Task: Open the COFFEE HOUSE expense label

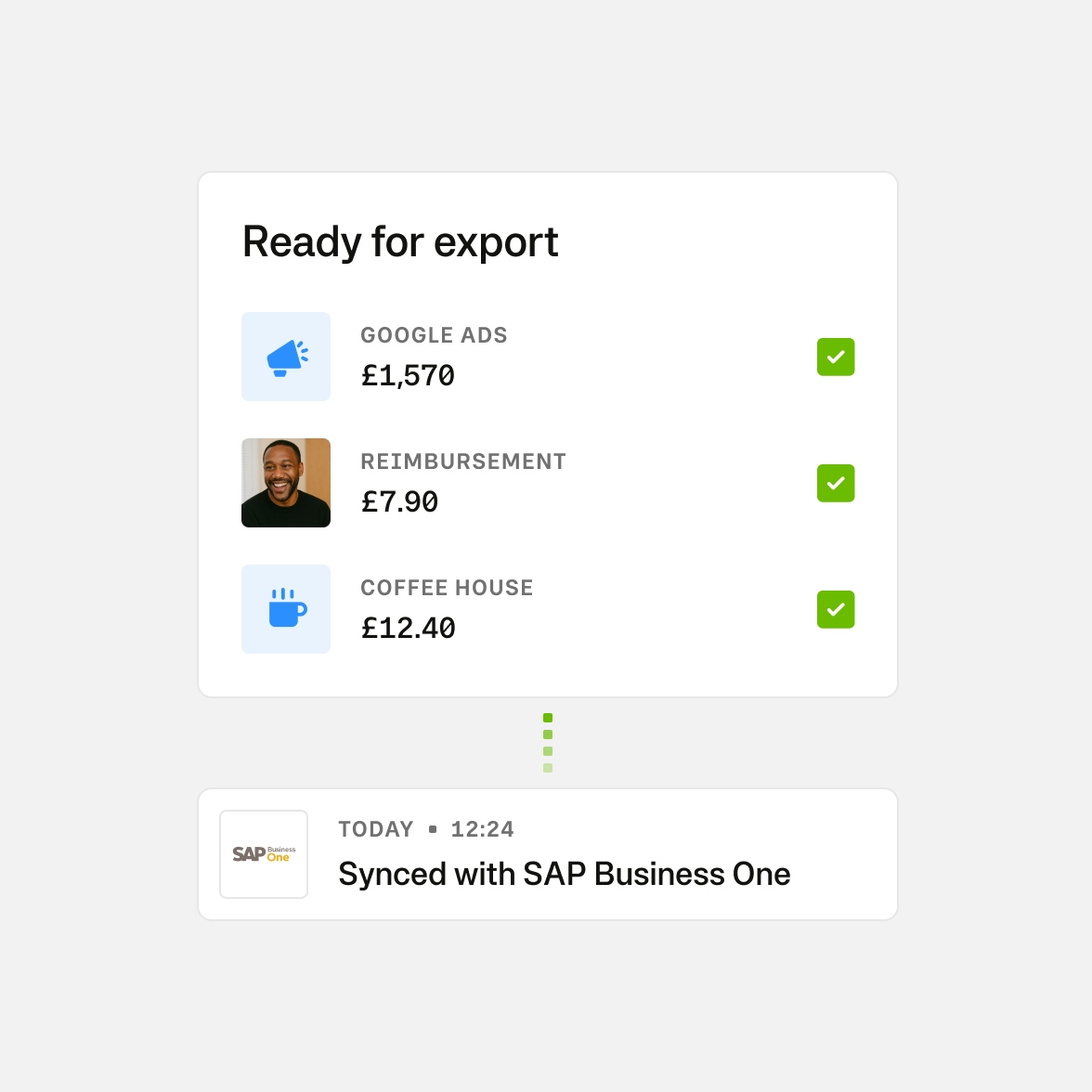Action: 447,588
